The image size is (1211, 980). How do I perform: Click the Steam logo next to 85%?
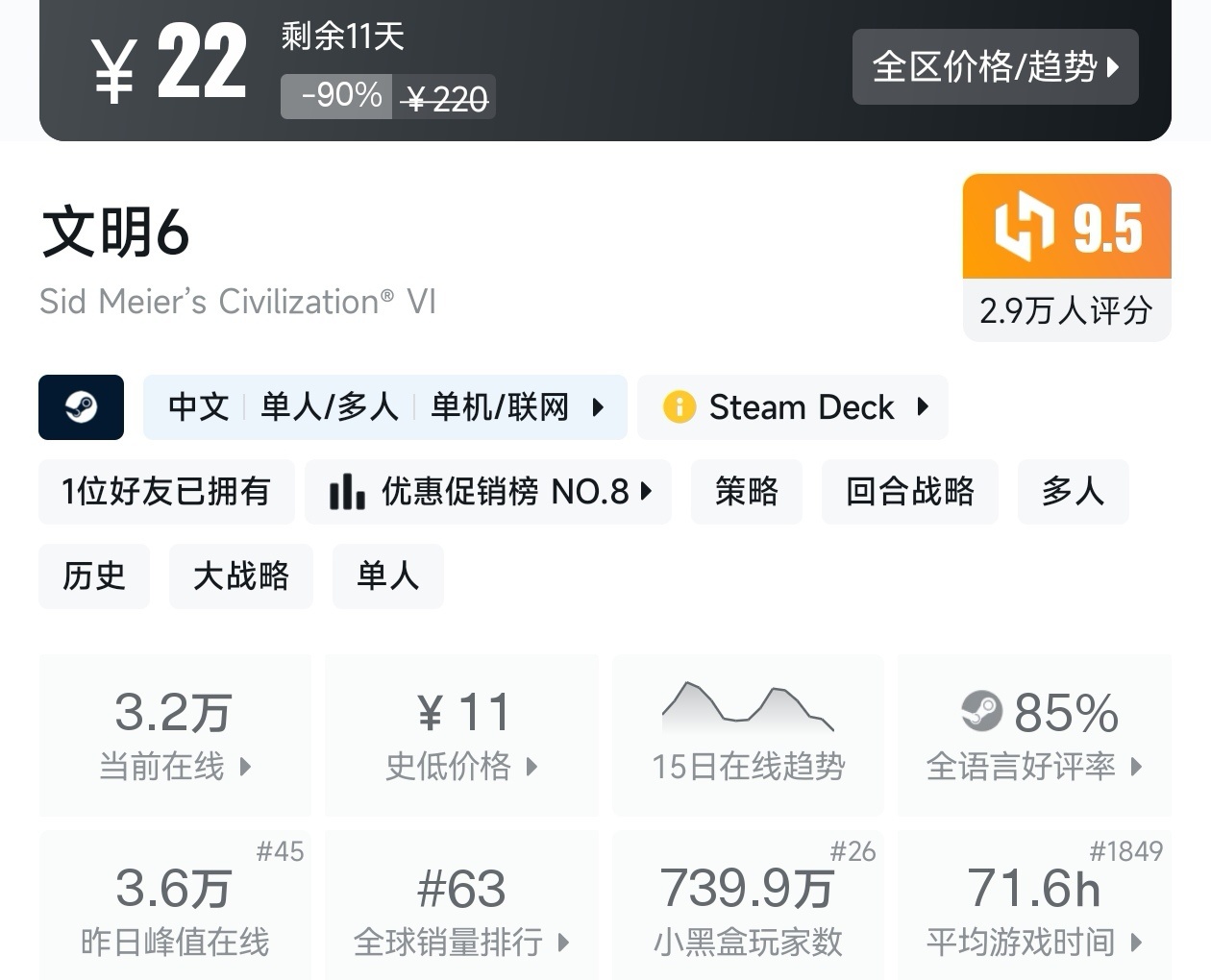[x=981, y=712]
